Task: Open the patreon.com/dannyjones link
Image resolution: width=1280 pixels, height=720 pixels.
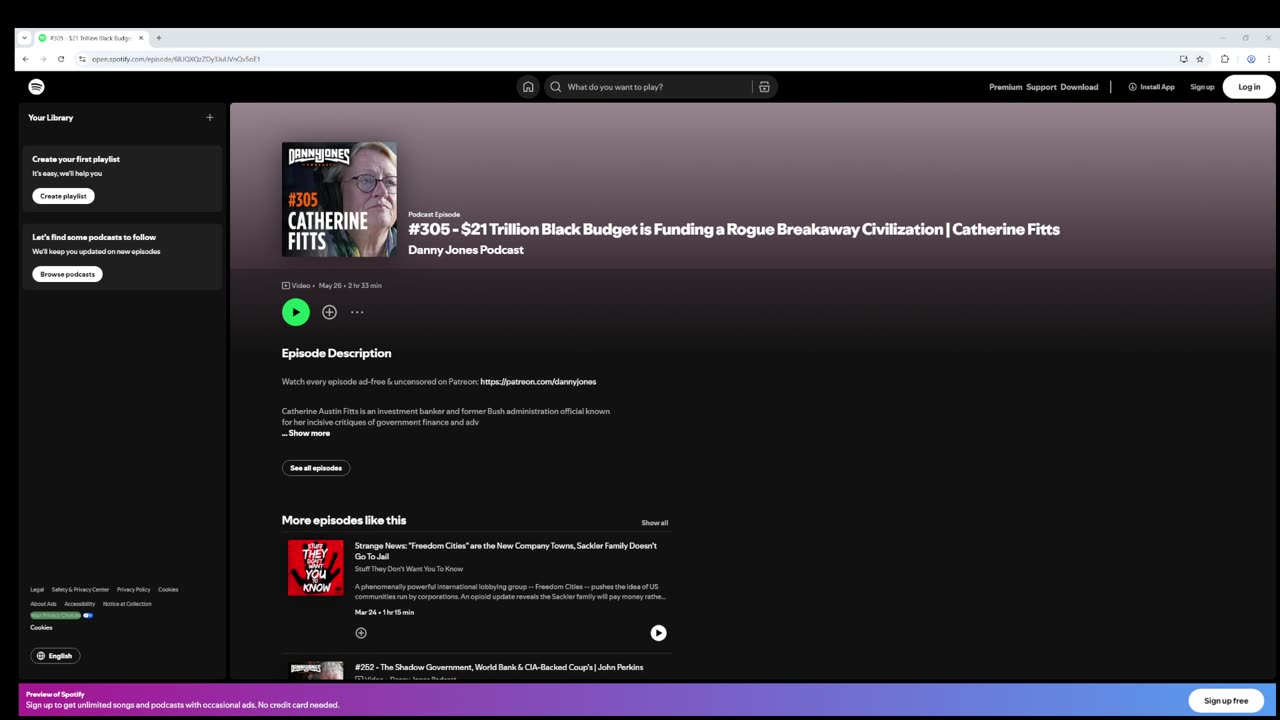Action: [x=538, y=382]
